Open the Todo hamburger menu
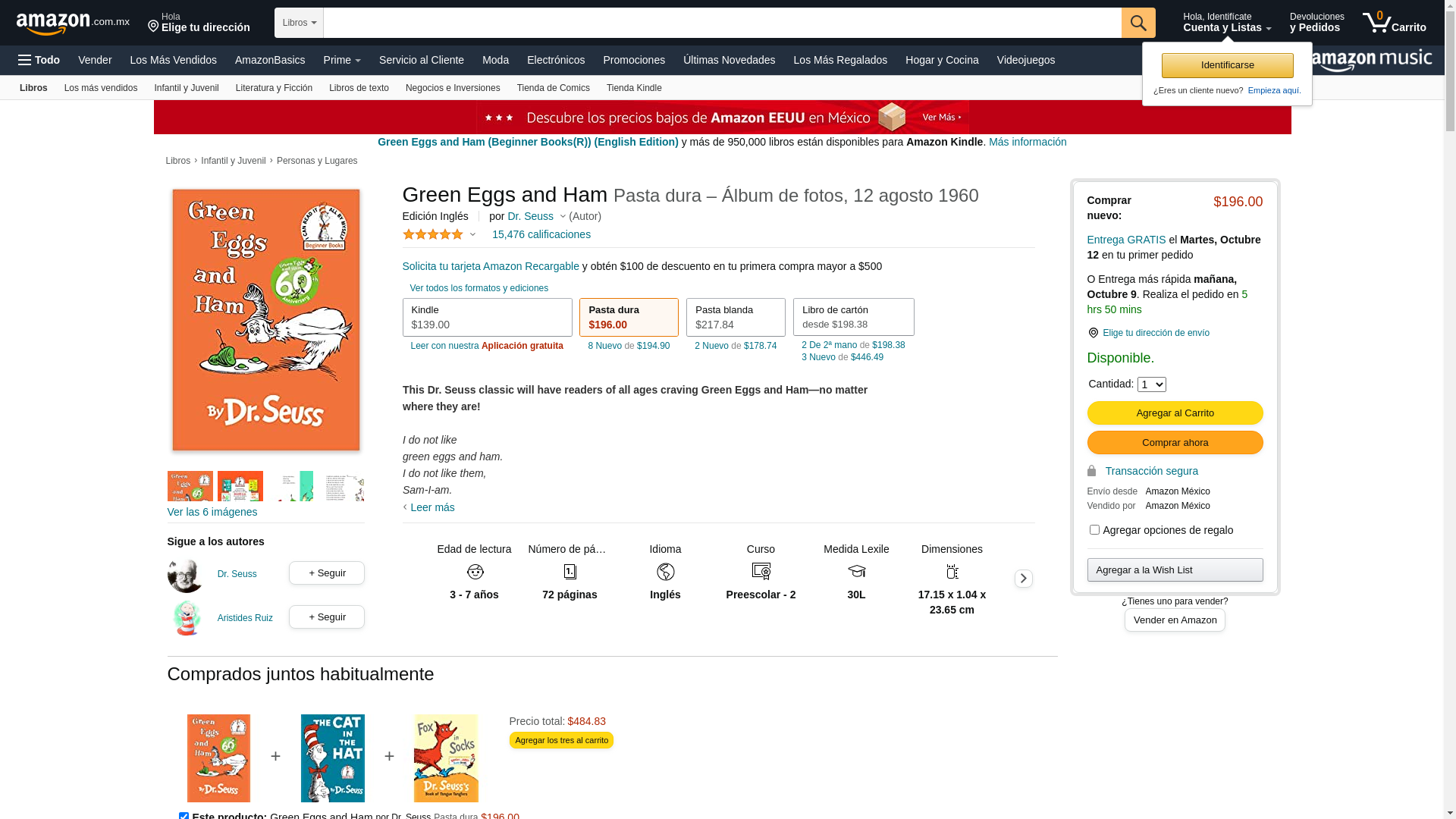This screenshot has width=1456, height=819. pyautogui.click(x=39, y=60)
